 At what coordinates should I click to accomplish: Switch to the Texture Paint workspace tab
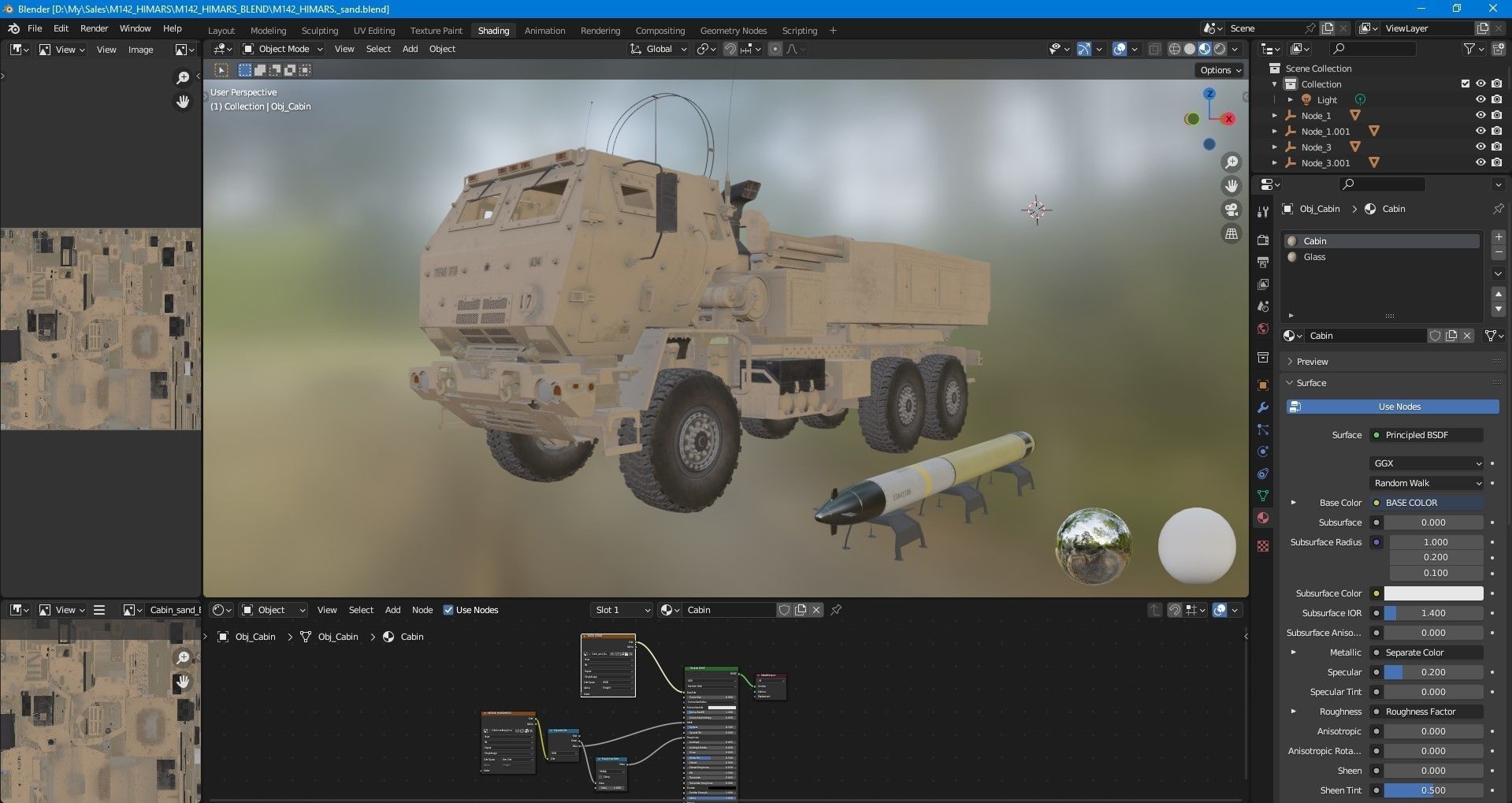(436, 31)
